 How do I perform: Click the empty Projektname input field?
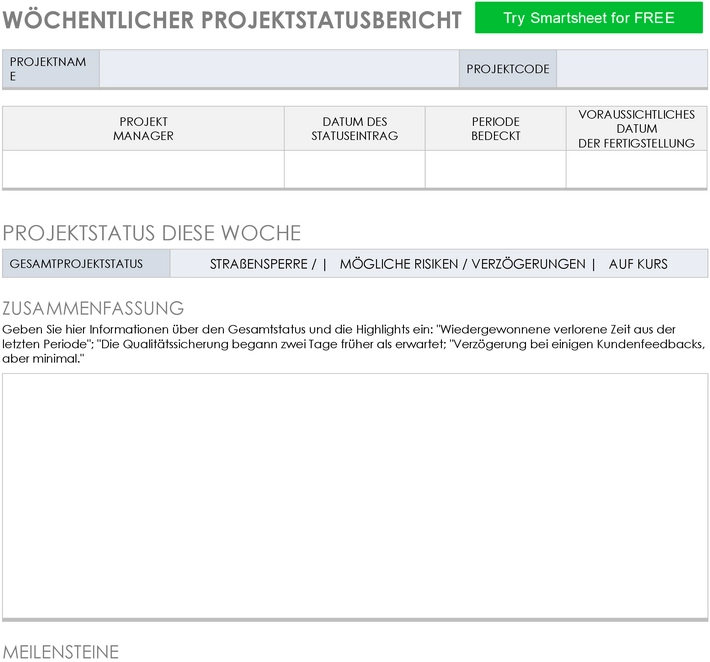coord(279,69)
